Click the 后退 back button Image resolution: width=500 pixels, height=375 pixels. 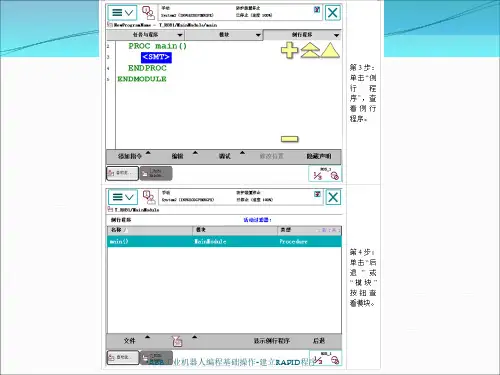pyautogui.click(x=319, y=341)
